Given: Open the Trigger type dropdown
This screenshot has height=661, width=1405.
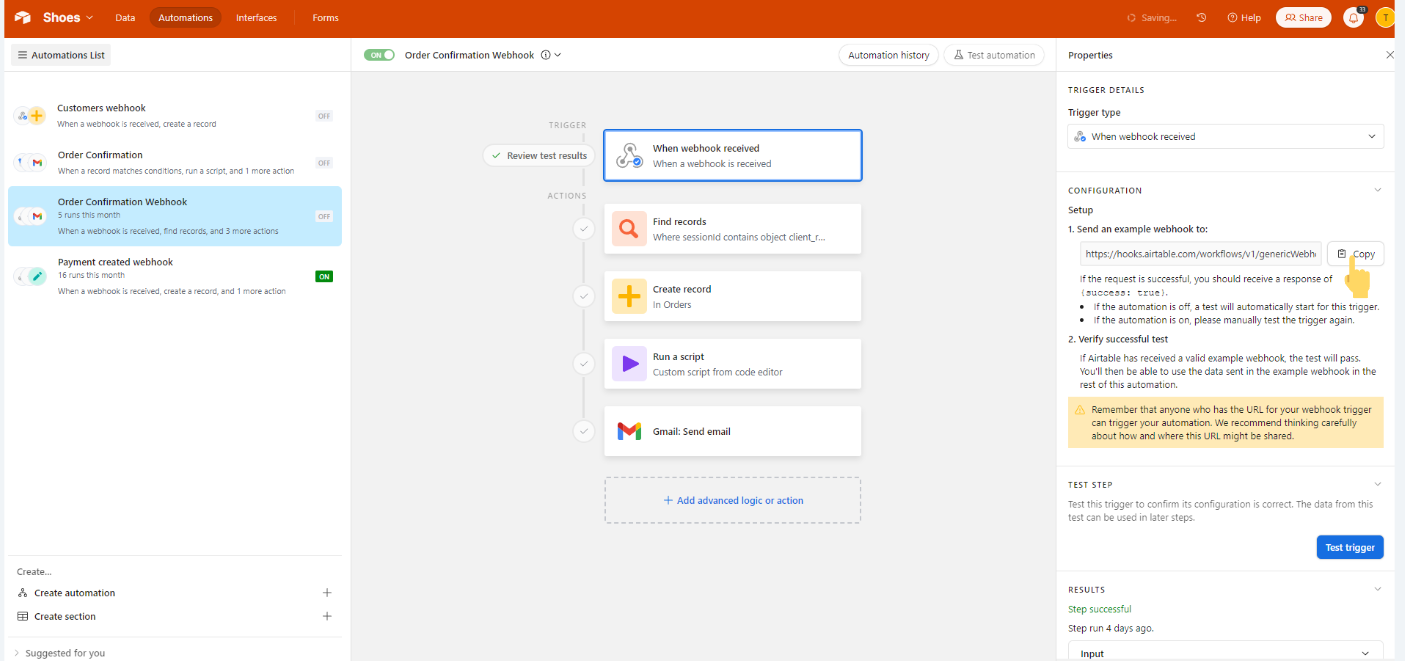Looking at the screenshot, I should point(1226,136).
